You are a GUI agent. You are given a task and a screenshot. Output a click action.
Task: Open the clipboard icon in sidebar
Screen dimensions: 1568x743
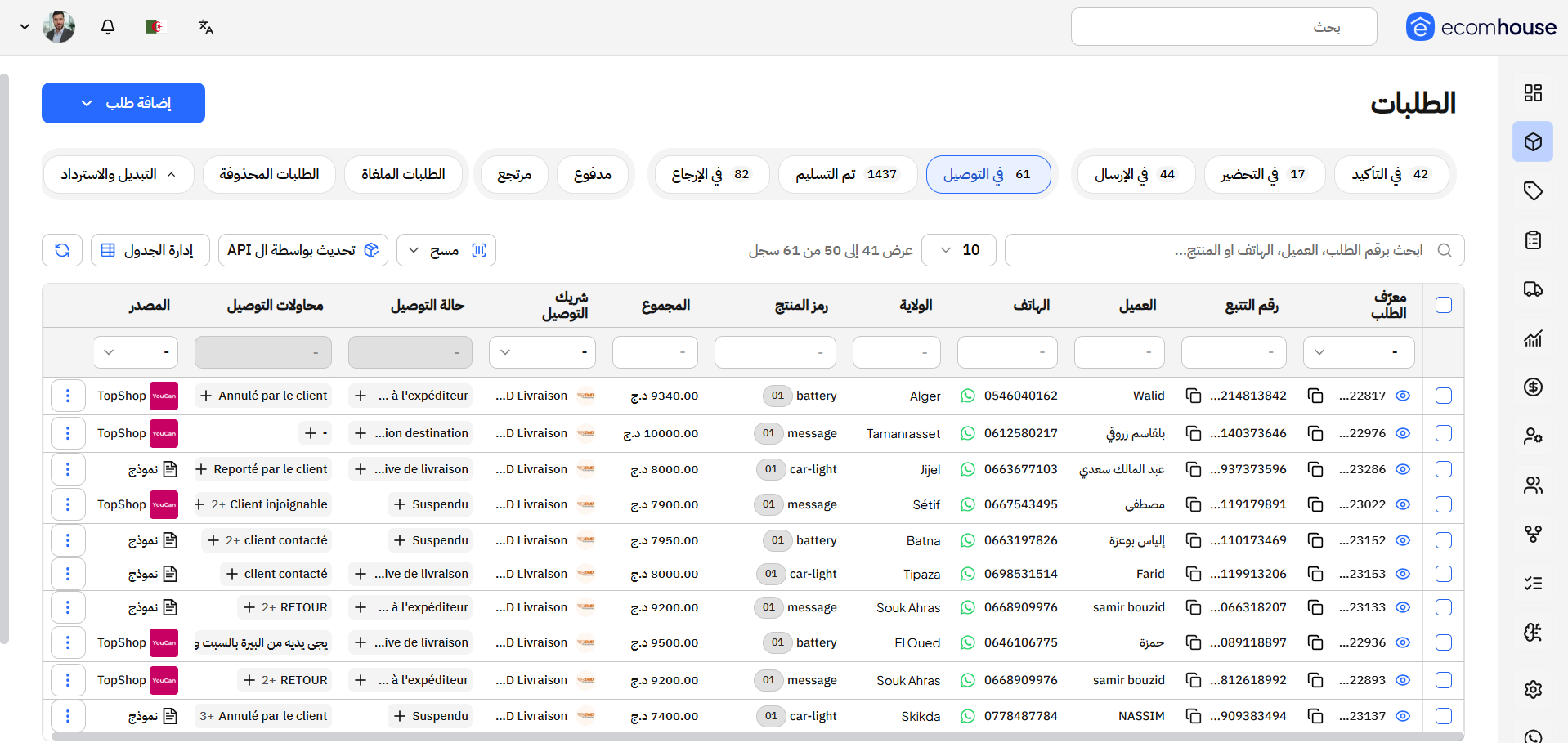click(1533, 239)
